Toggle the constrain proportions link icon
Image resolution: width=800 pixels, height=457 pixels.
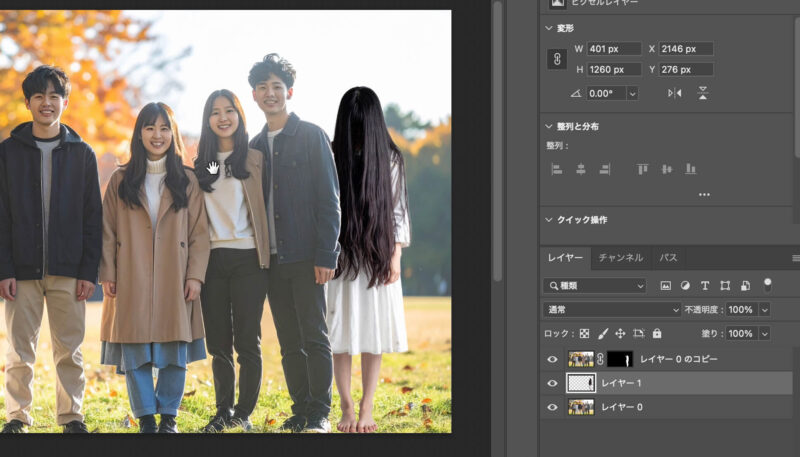coord(557,59)
